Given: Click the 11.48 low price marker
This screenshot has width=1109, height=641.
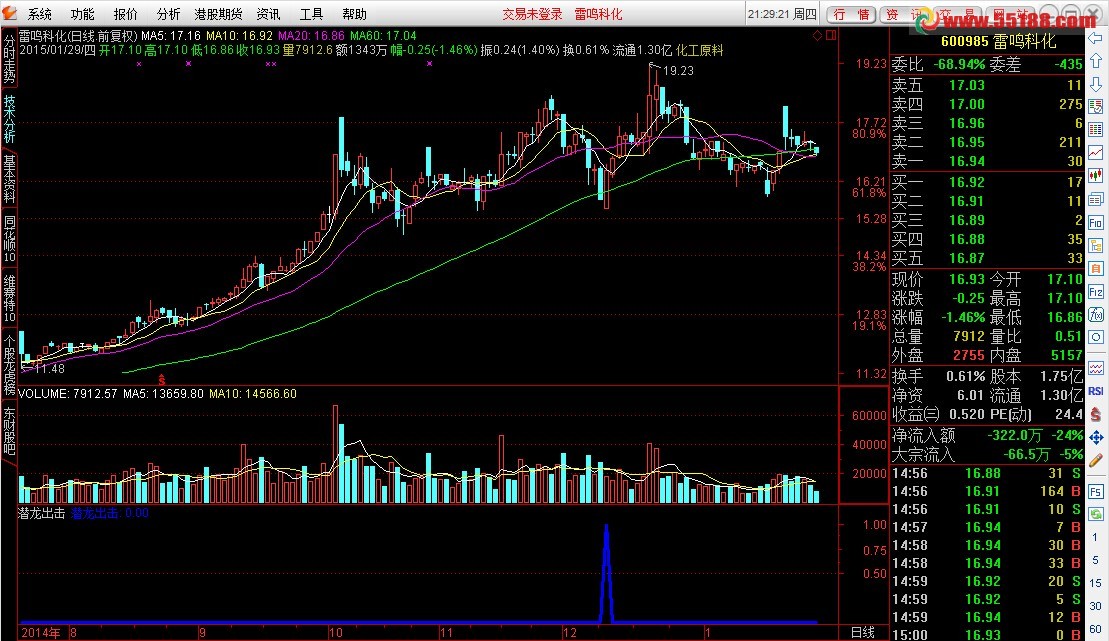Looking at the screenshot, I should coord(49,368).
